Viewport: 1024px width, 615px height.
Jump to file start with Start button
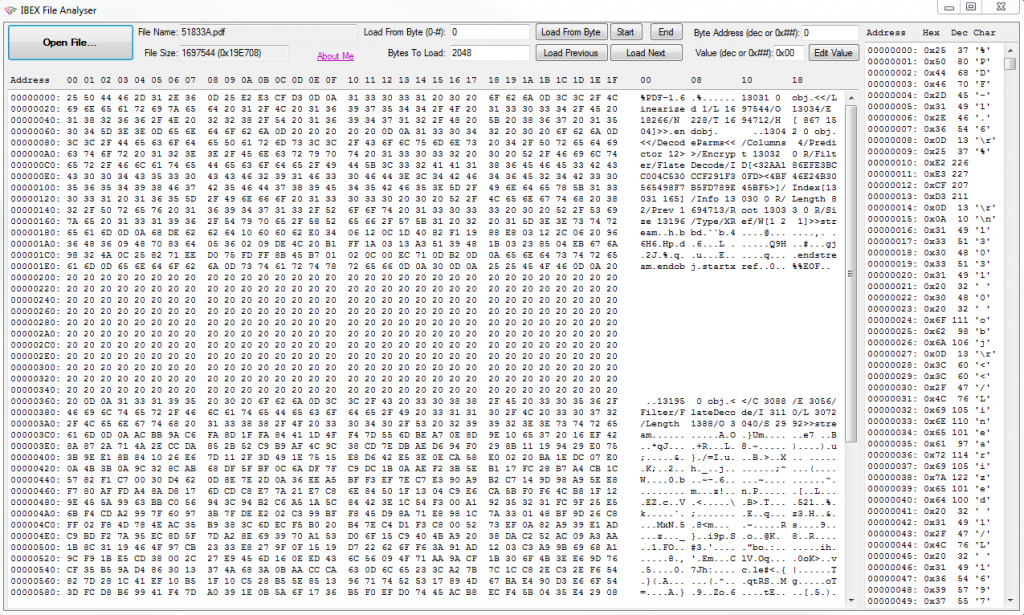pos(625,32)
